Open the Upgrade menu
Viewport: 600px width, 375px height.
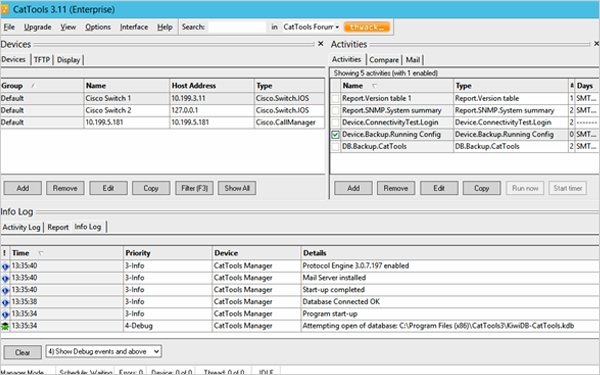pos(38,27)
